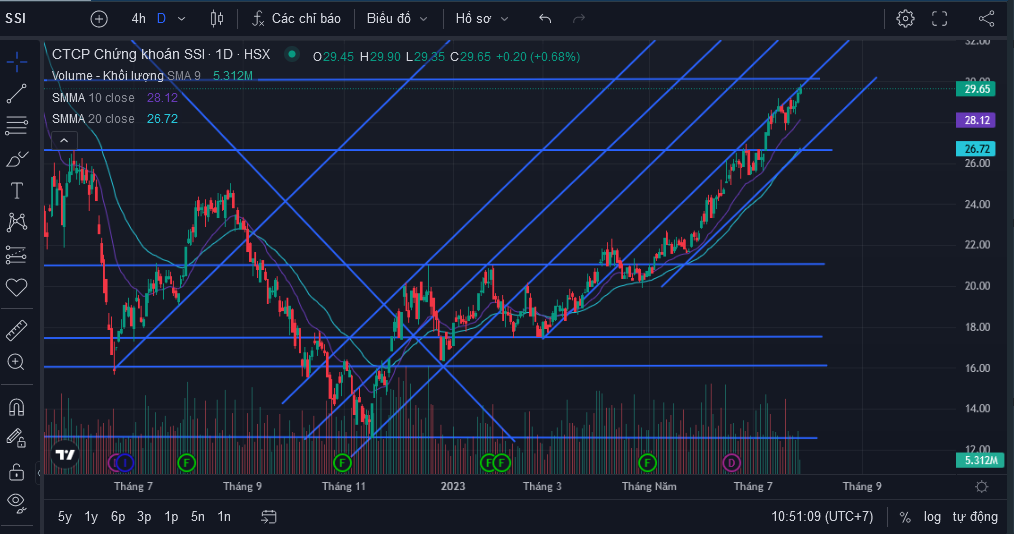Click the heart favorites icon
The image size is (1014, 534).
coord(16,287)
